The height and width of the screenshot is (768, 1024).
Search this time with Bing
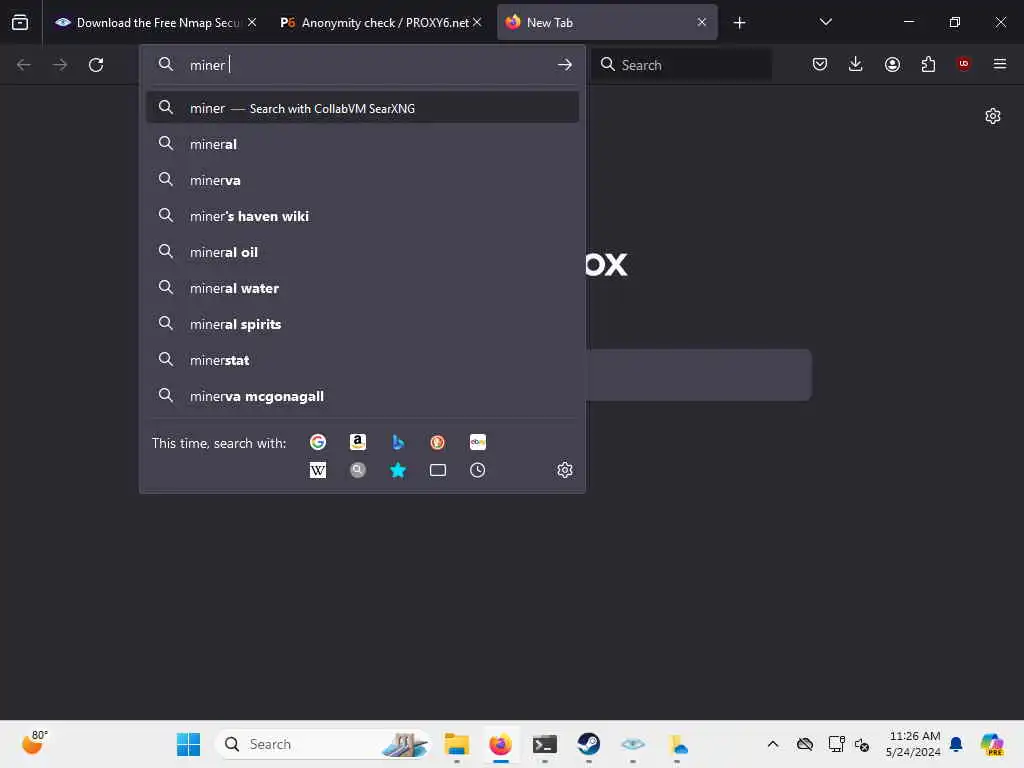point(398,442)
